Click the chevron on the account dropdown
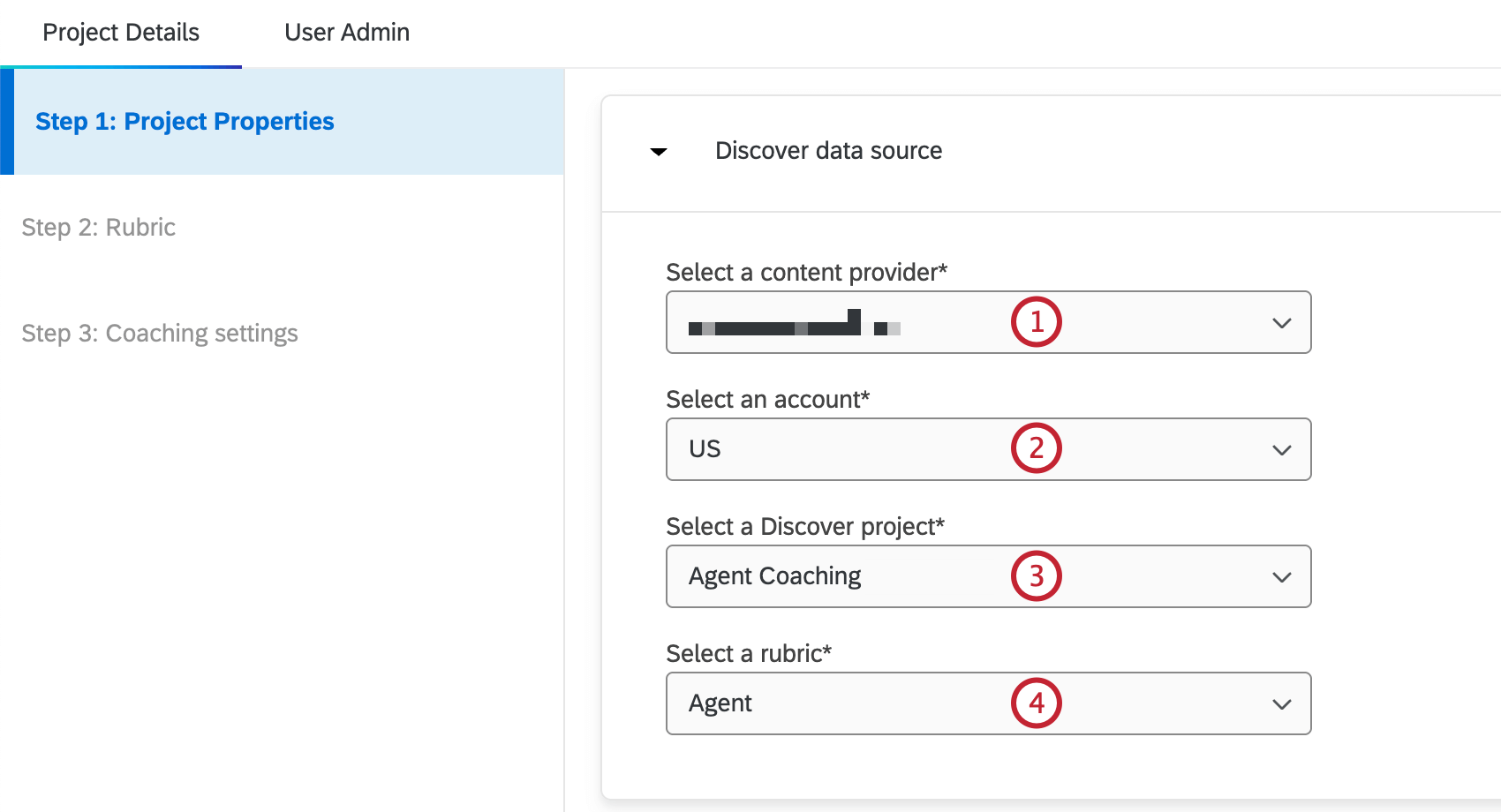The image size is (1501, 812). (x=1282, y=450)
